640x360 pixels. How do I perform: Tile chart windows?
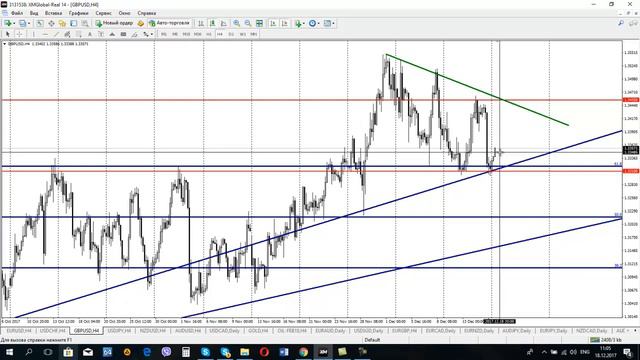point(259,23)
